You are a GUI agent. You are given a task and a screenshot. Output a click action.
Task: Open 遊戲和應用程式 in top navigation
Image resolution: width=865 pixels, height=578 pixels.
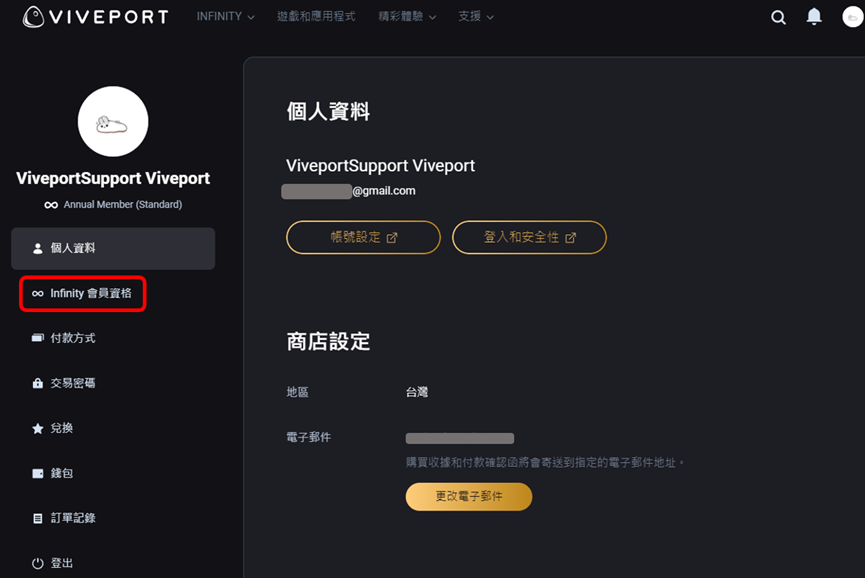coord(316,17)
